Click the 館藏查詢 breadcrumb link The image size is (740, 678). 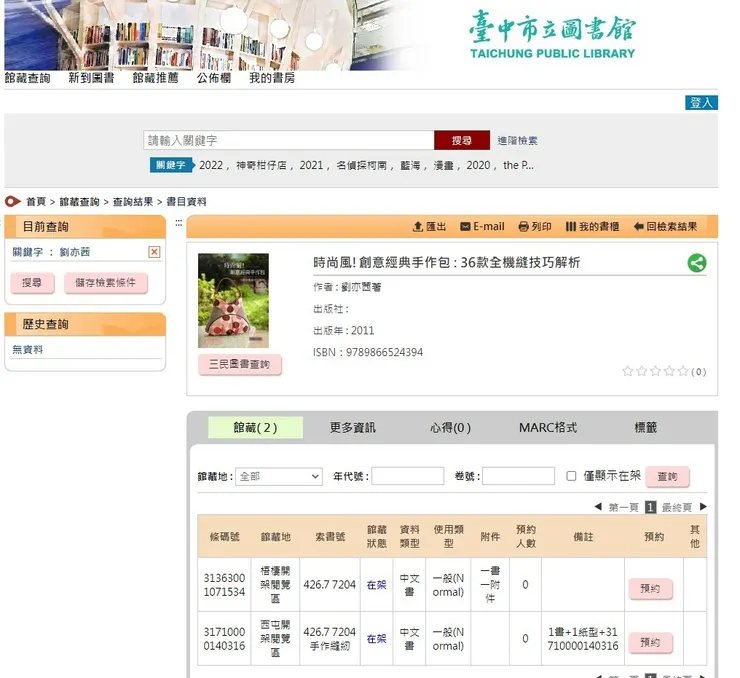[79, 201]
